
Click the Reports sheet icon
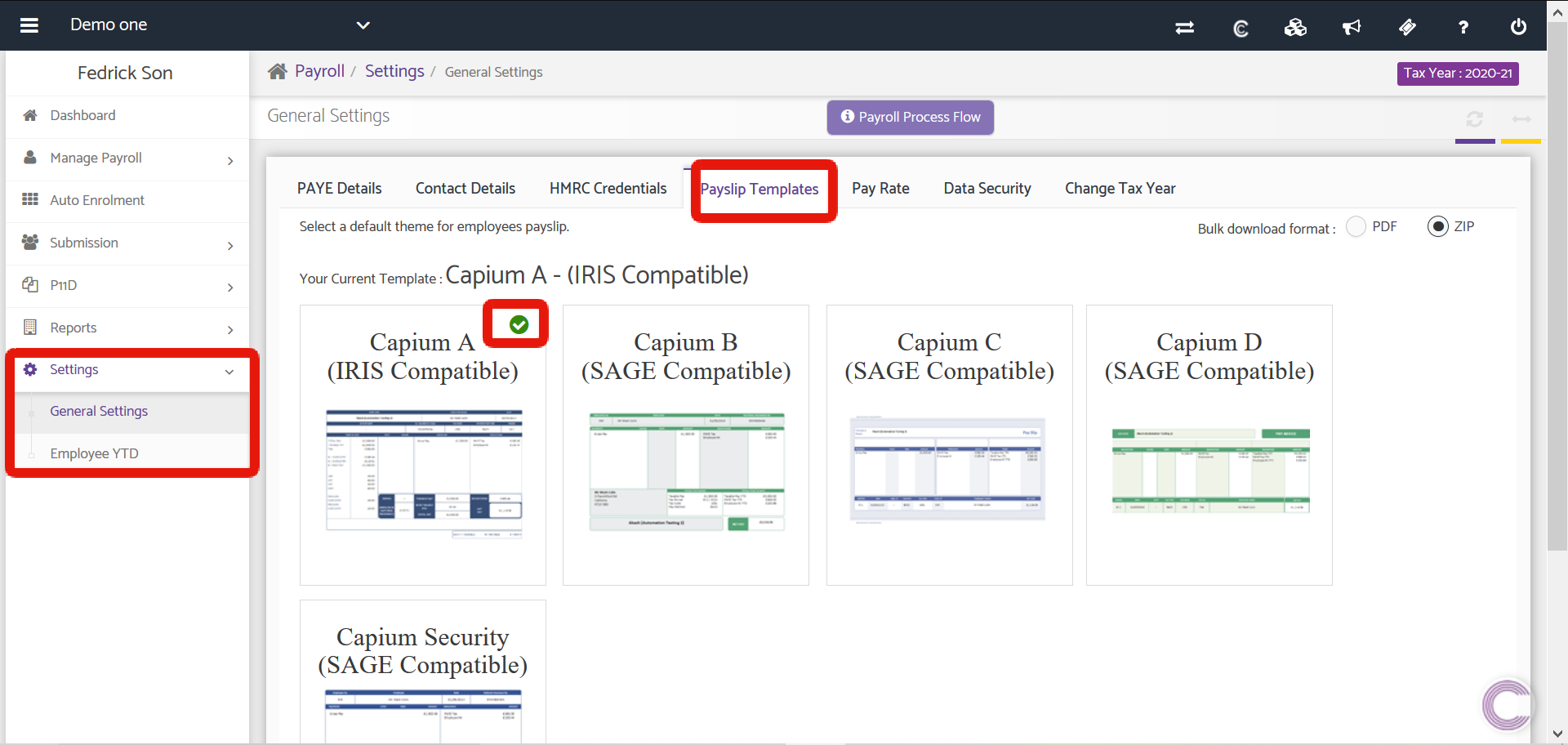(30, 327)
